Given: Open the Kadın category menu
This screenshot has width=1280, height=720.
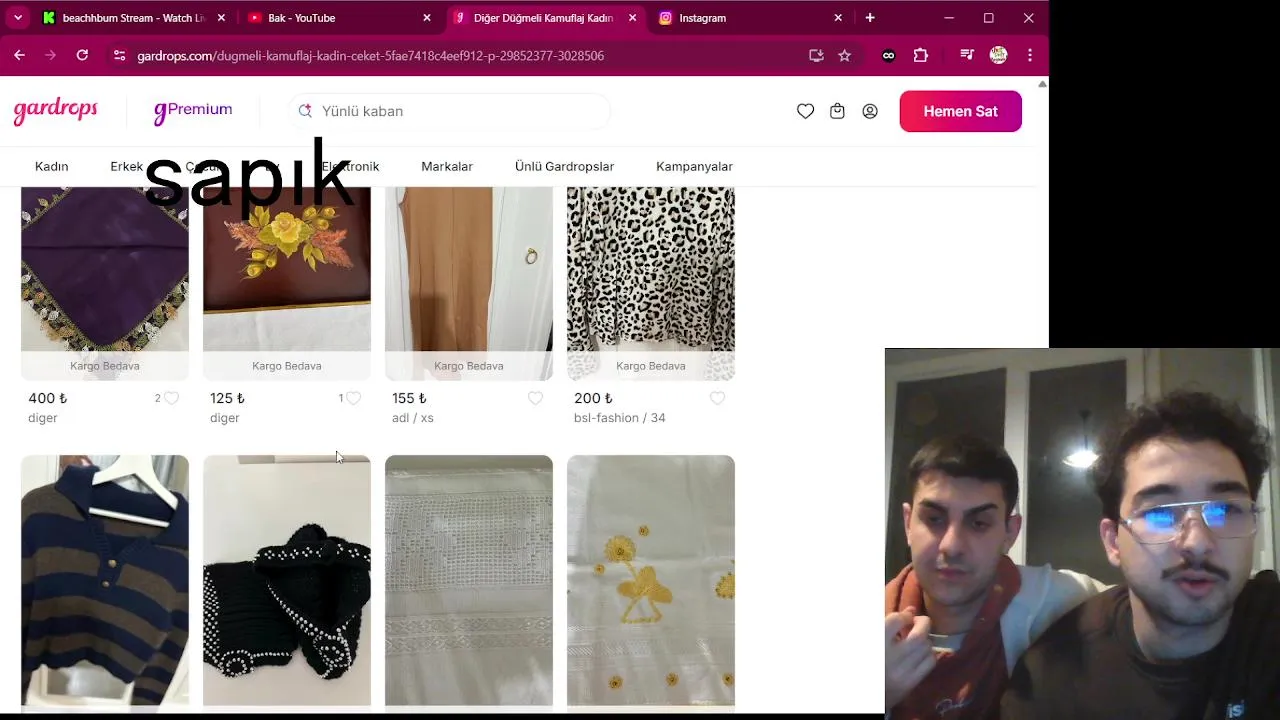Looking at the screenshot, I should pyautogui.click(x=52, y=166).
